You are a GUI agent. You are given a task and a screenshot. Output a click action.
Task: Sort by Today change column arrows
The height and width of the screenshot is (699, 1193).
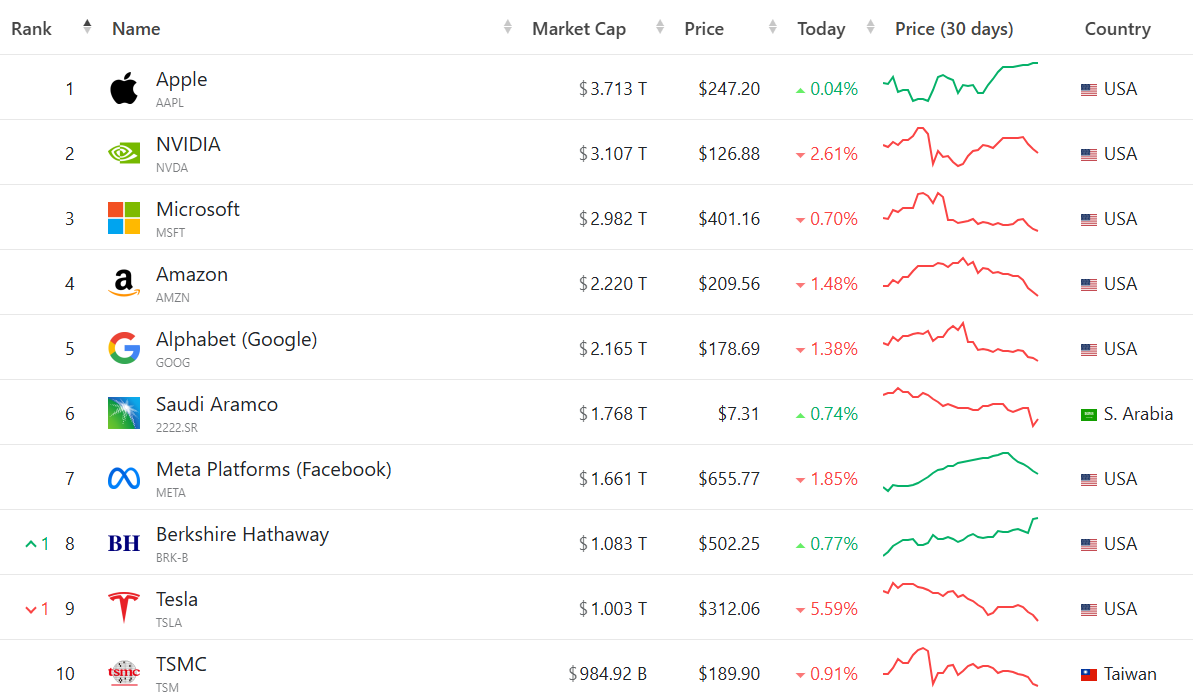tap(870, 27)
